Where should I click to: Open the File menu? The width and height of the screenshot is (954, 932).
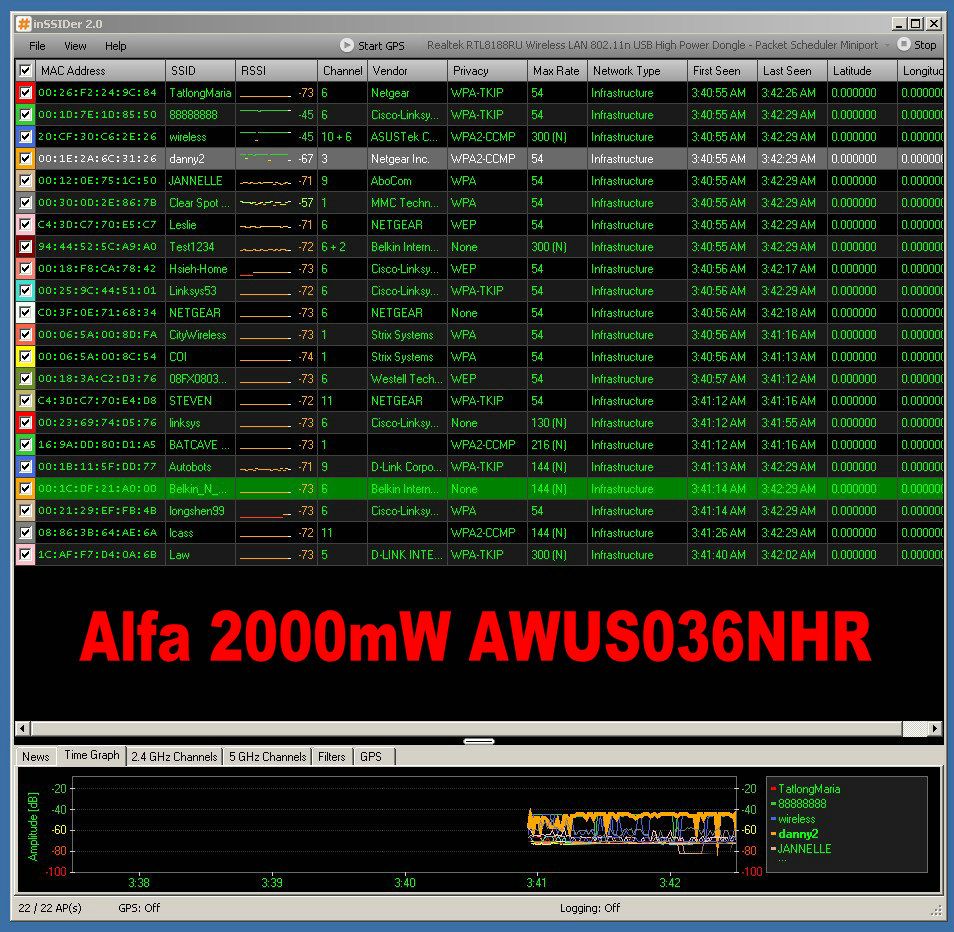[x=37, y=46]
